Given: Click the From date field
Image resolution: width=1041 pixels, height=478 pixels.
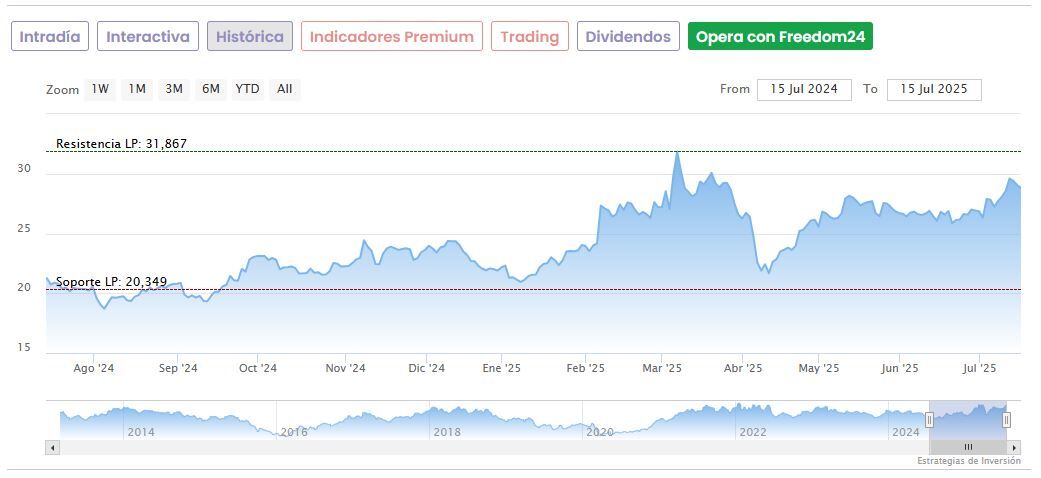Looking at the screenshot, I should point(804,89).
